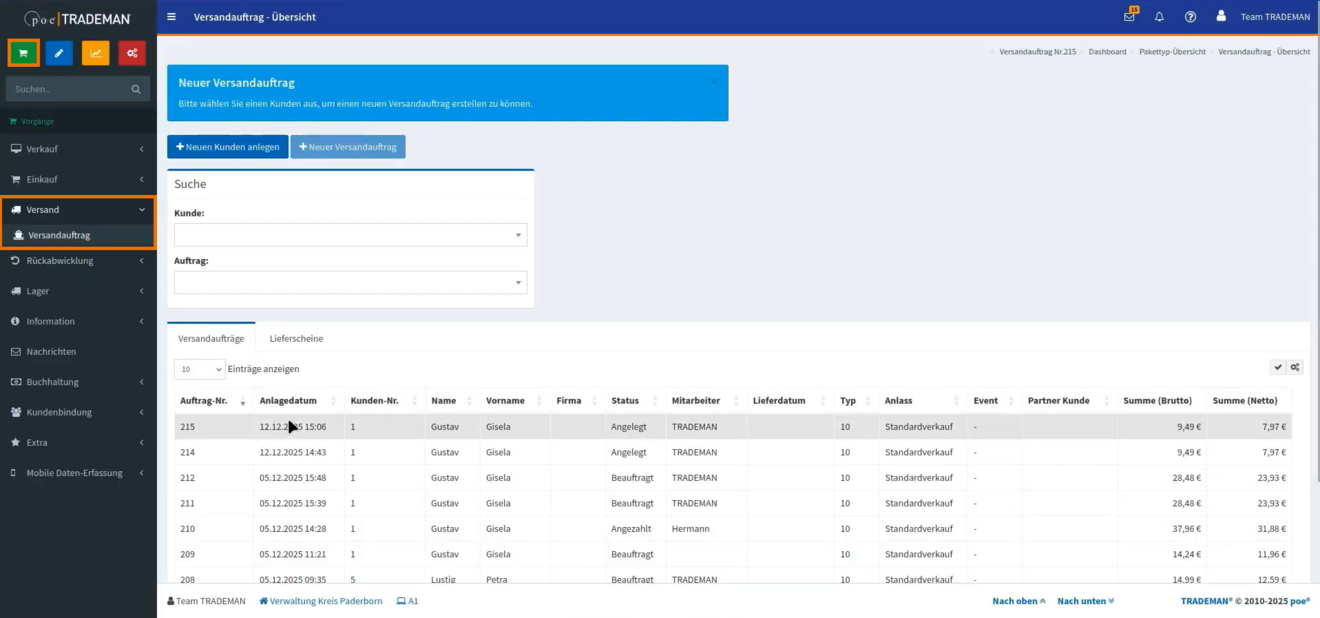Open the orange chart statistics icon
The width and height of the screenshot is (1320, 618).
(x=96, y=53)
